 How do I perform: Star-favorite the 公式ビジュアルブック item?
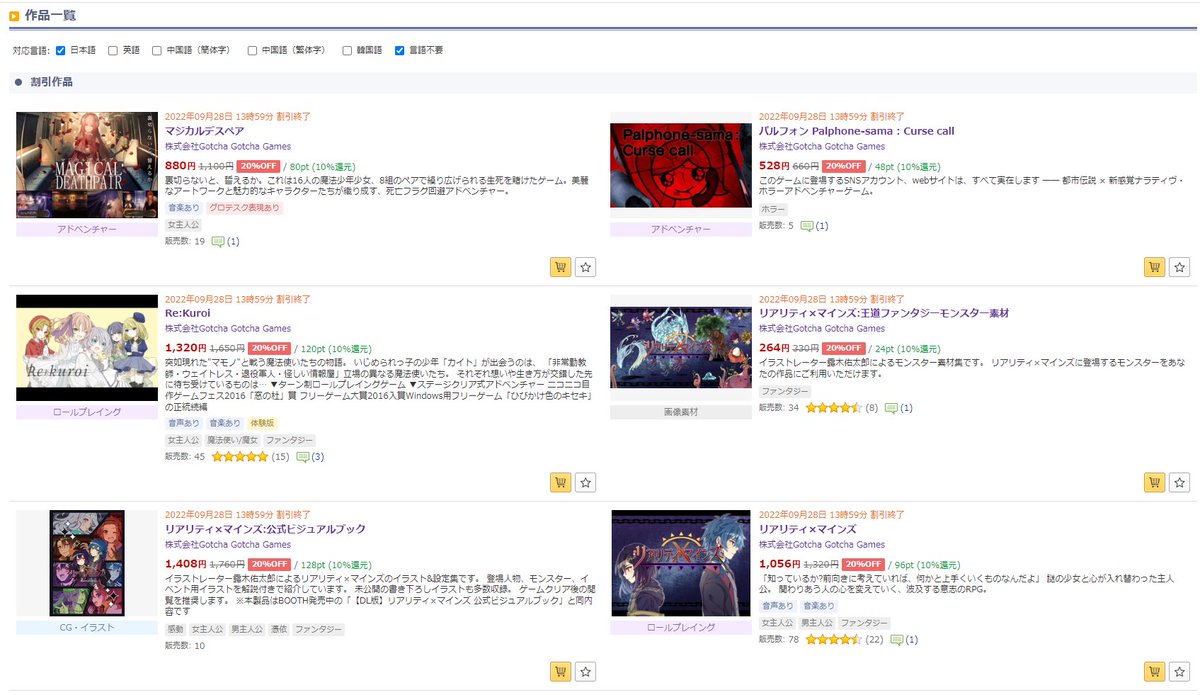[x=585, y=671]
